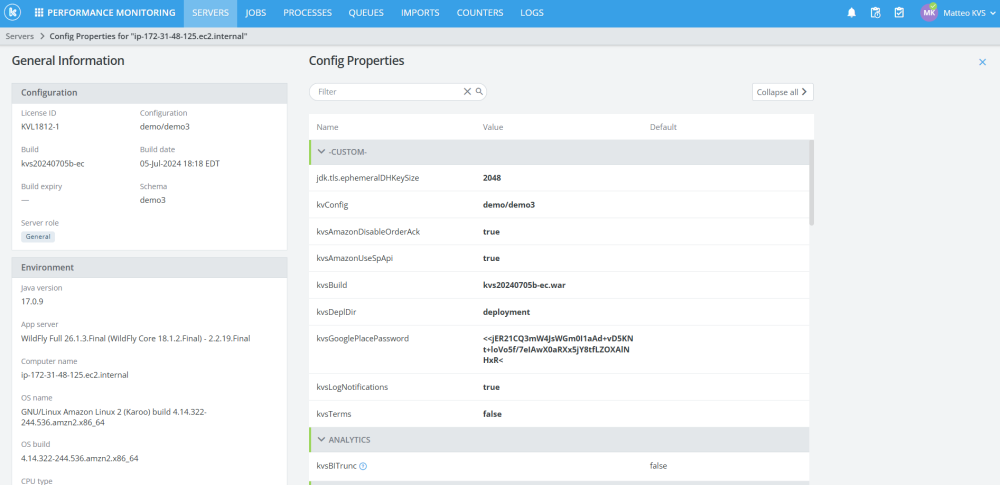Select the jdk.tls.ephemeralDHKeySize row
The height and width of the screenshot is (485, 1000).
pos(559,178)
